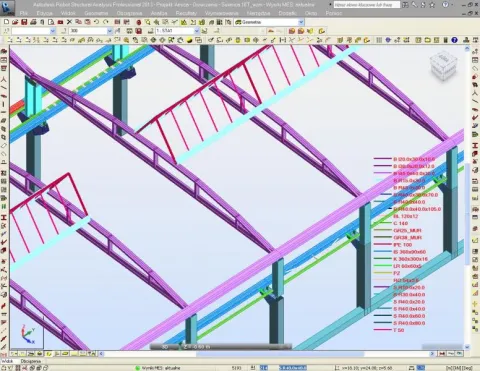This screenshot has width=480, height=371.
Task: Click the Print icon in the top toolbar
Action: [33, 22]
